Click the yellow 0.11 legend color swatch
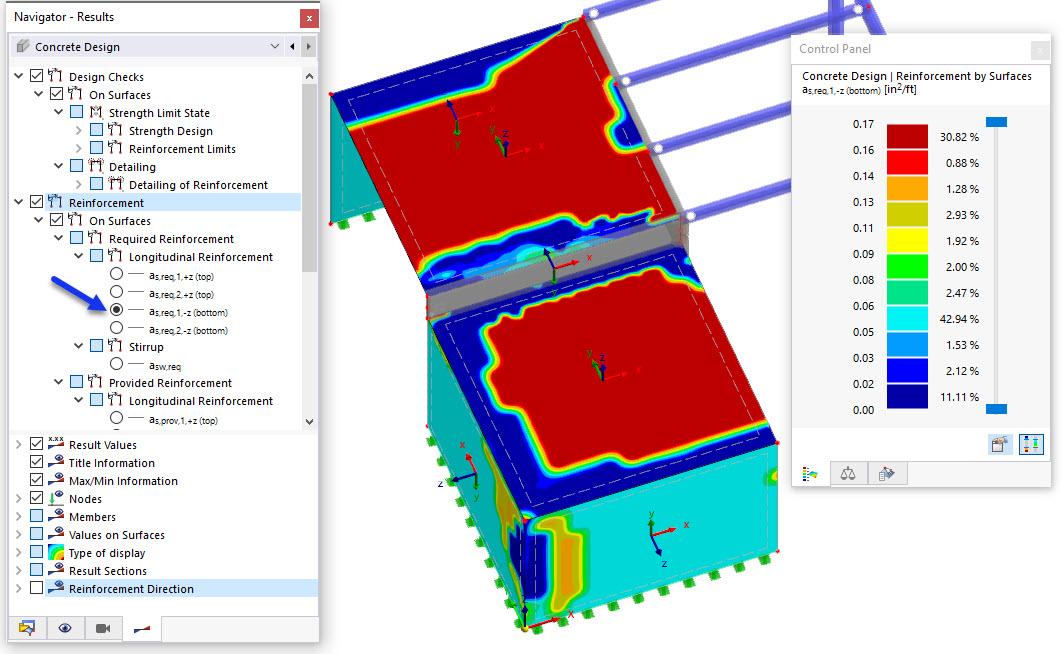The image size is (1063, 654). (907, 241)
